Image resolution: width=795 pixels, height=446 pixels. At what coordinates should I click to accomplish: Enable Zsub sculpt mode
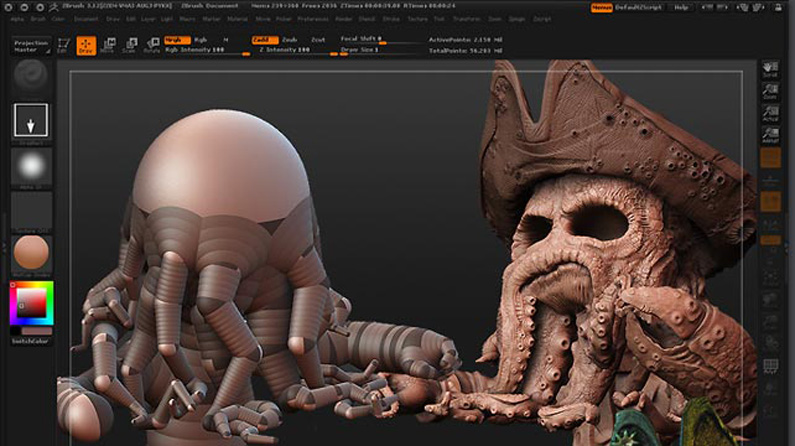click(289, 39)
